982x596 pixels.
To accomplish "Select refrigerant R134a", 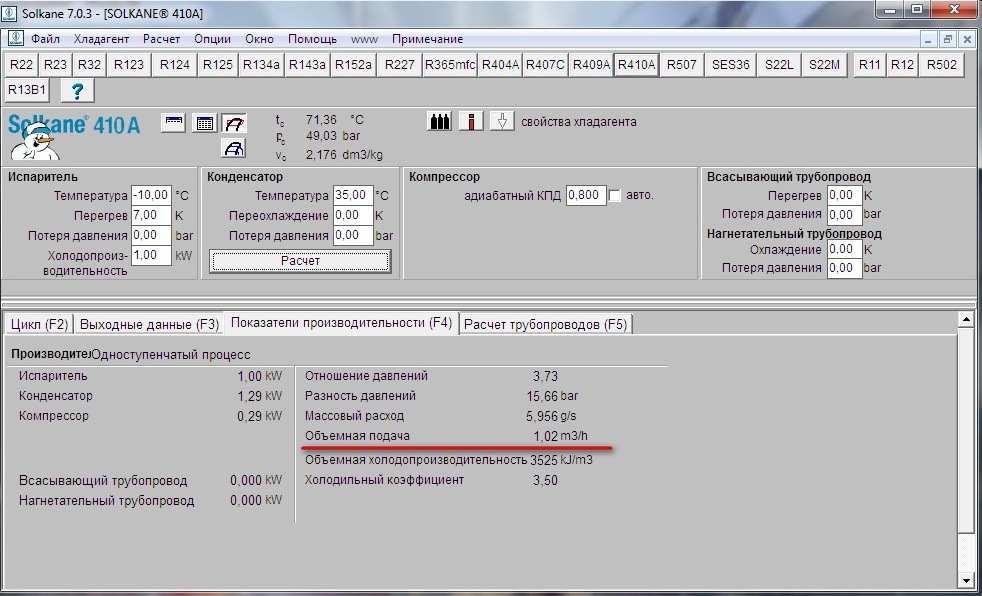I will [261, 64].
